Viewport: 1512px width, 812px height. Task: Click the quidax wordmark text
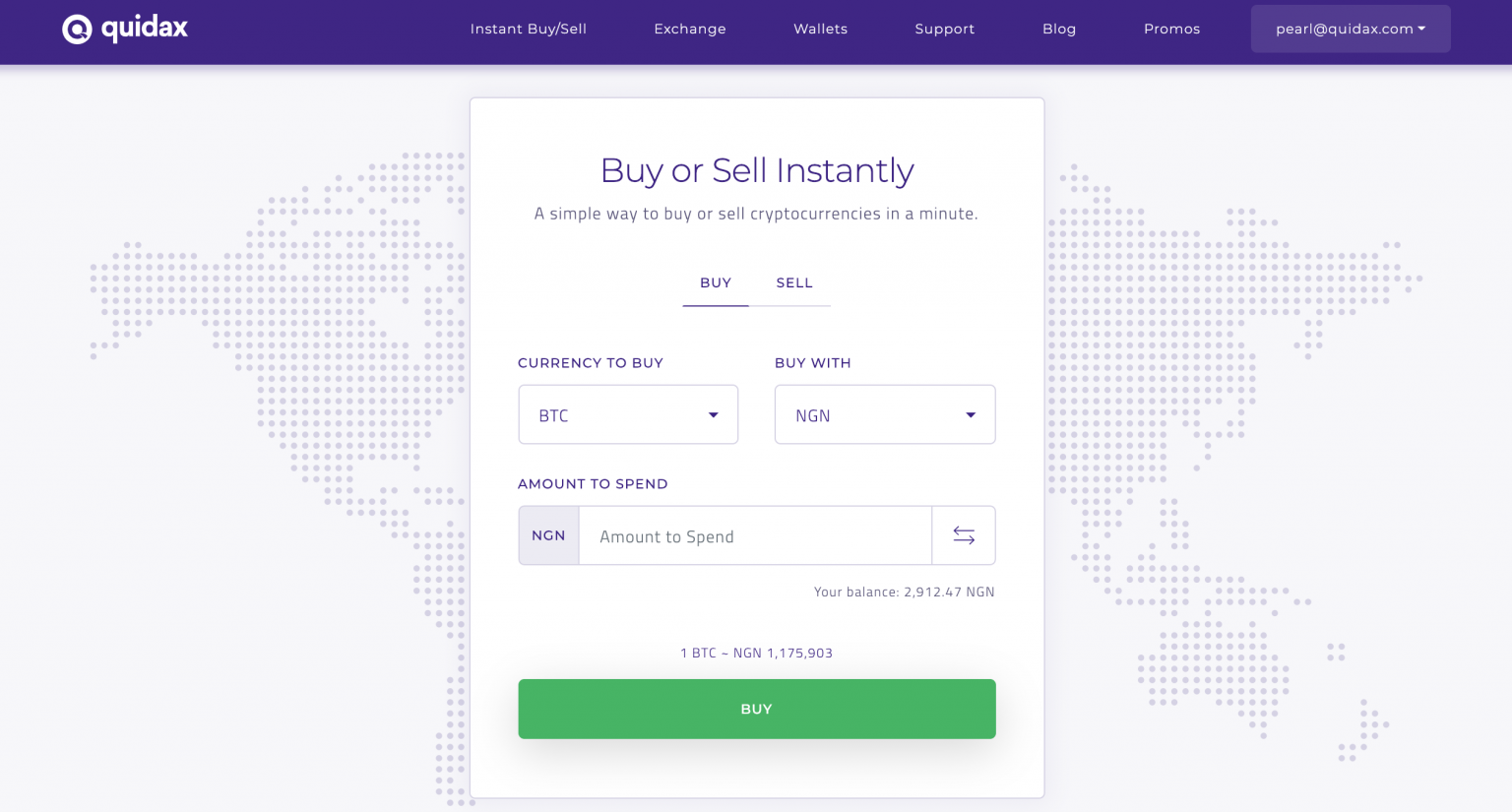point(145,29)
